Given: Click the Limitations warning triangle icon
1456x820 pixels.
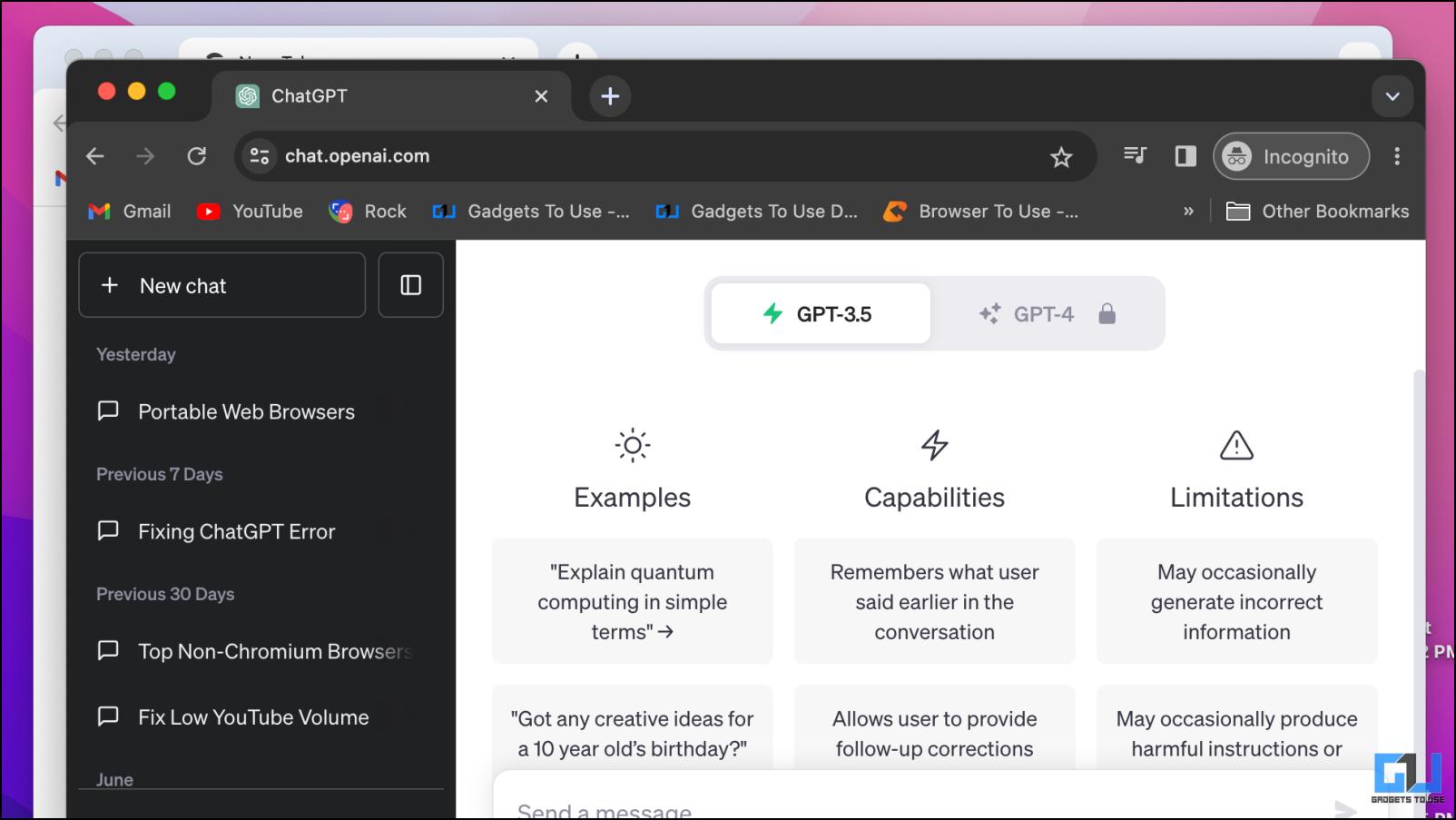Looking at the screenshot, I should point(1236,445).
